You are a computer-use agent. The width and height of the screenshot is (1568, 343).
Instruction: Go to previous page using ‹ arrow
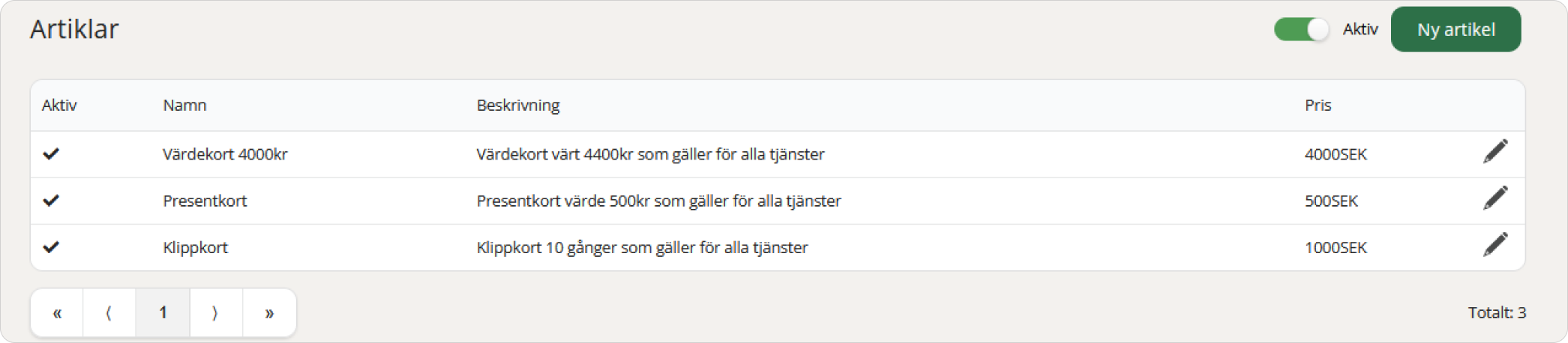(x=109, y=313)
